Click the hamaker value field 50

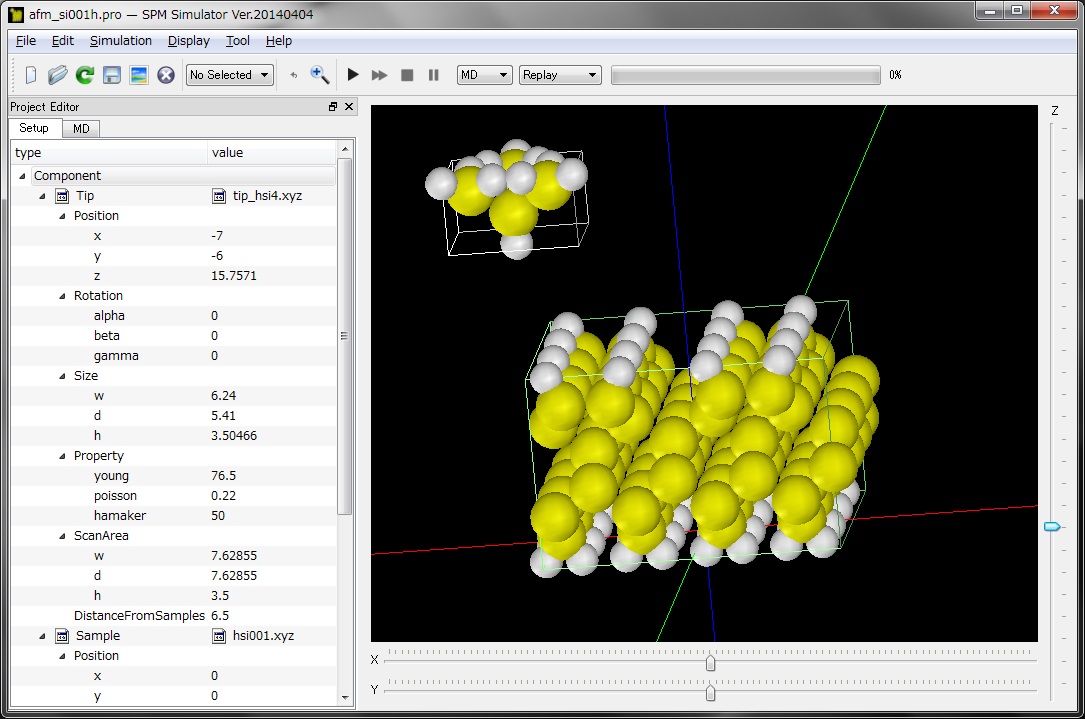[x=218, y=516]
